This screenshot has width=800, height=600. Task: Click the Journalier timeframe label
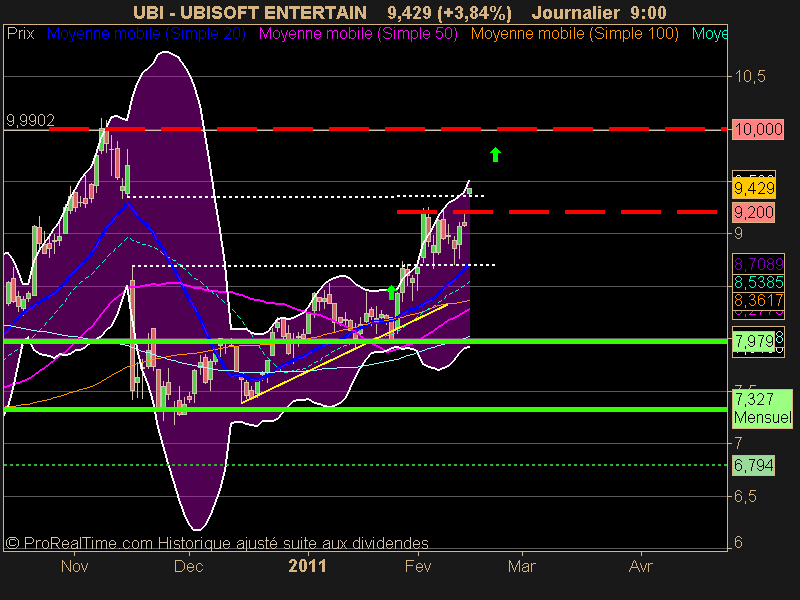coord(576,12)
